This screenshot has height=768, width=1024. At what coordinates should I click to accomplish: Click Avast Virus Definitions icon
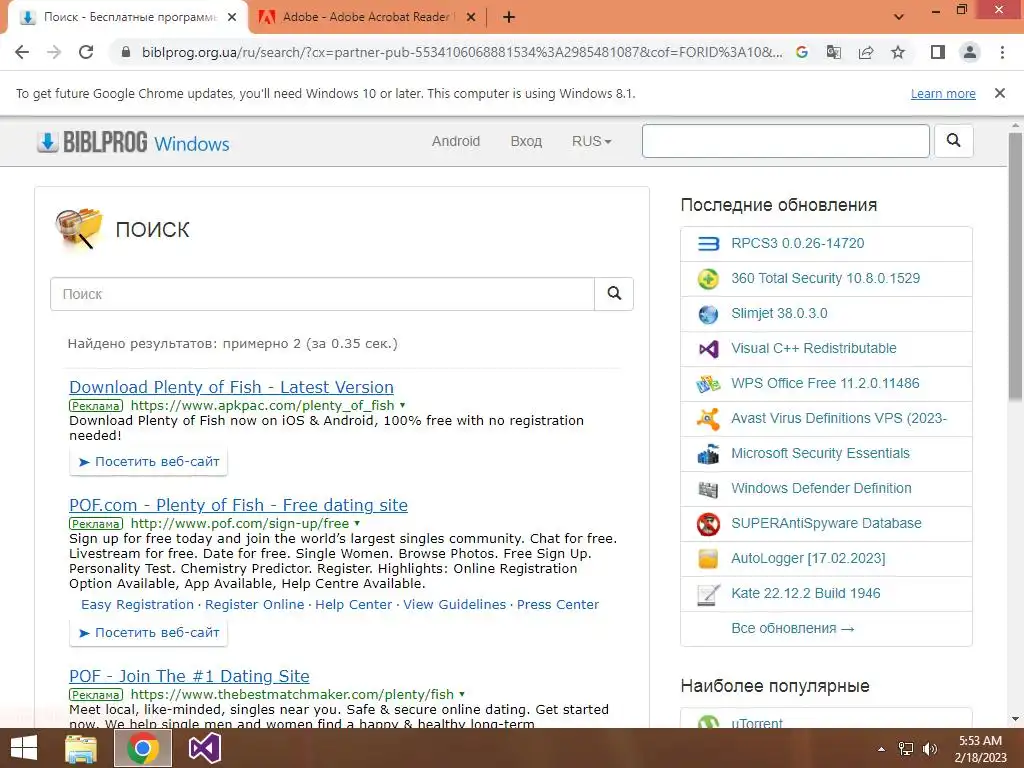click(708, 419)
